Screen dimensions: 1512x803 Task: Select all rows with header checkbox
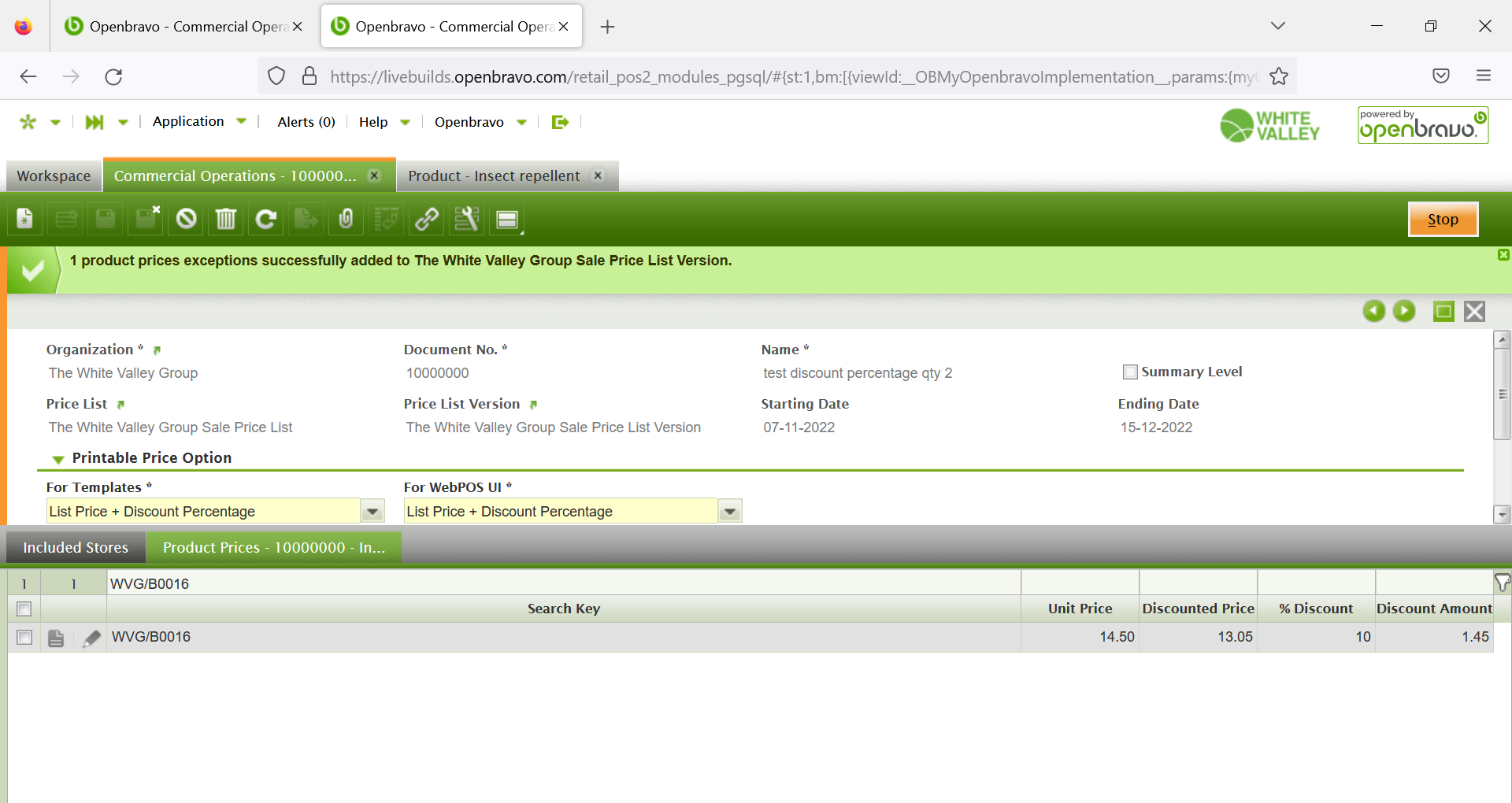(24, 609)
